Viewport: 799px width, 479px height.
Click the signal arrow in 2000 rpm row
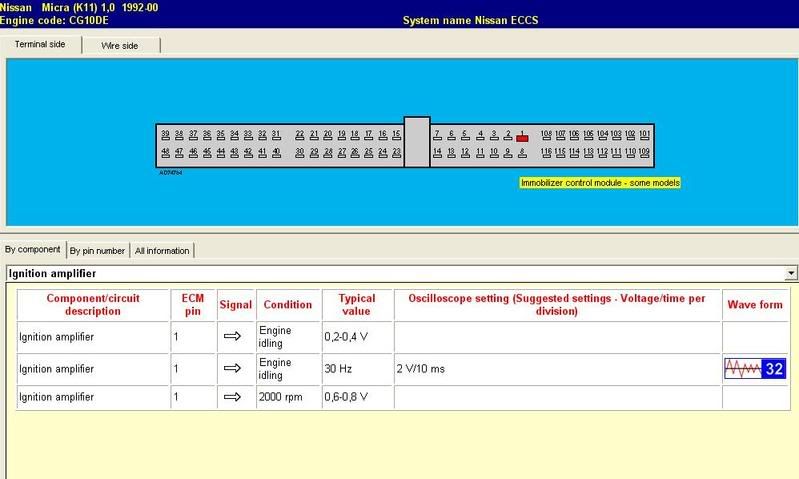(x=232, y=396)
